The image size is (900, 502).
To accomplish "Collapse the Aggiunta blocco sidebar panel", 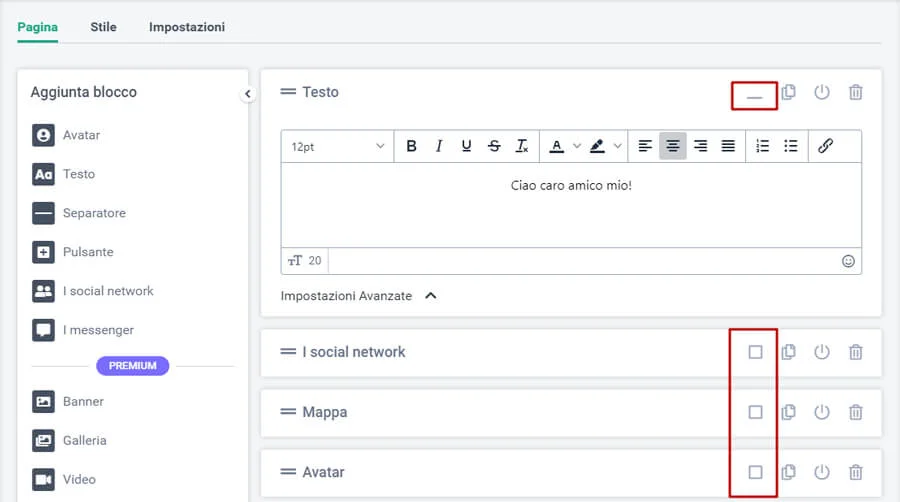I will click(x=248, y=94).
